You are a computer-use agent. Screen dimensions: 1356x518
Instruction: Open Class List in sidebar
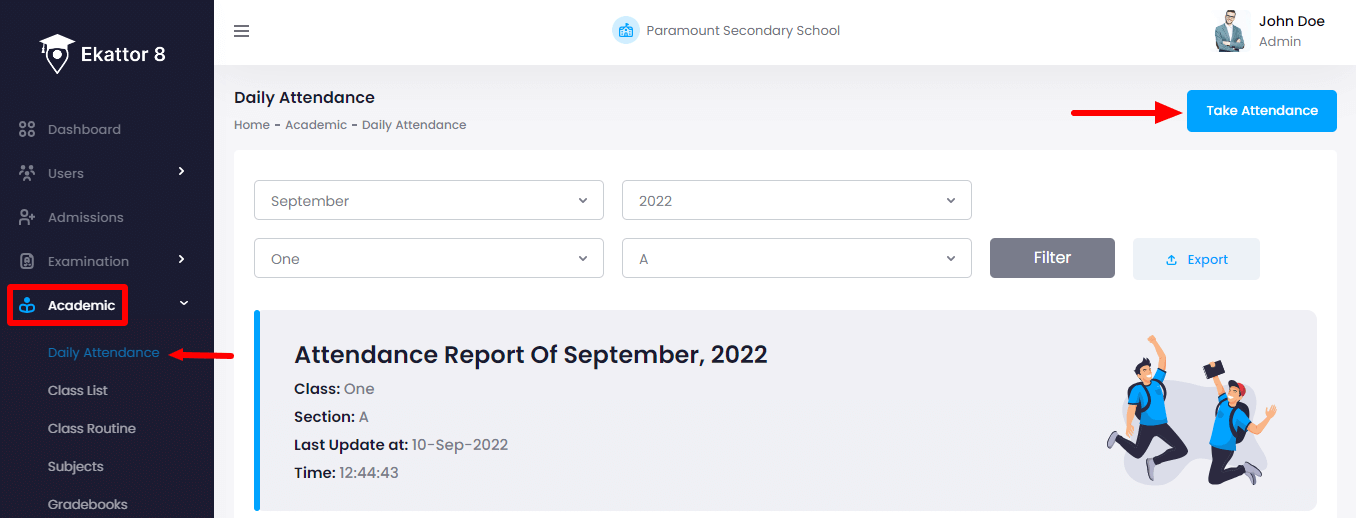(x=78, y=390)
